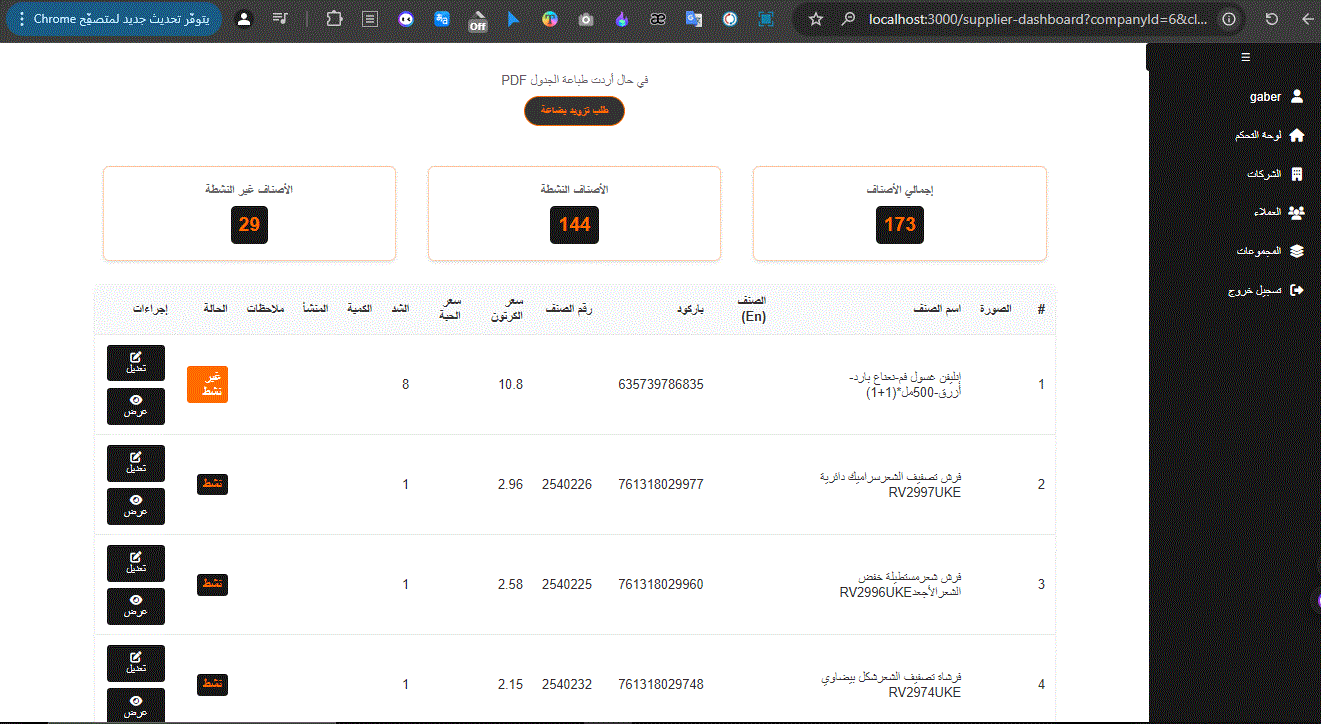Image resolution: width=1321 pixels, height=724 pixels.
Task: Go to لوحة التحكم dashboard
Action: [1269, 135]
